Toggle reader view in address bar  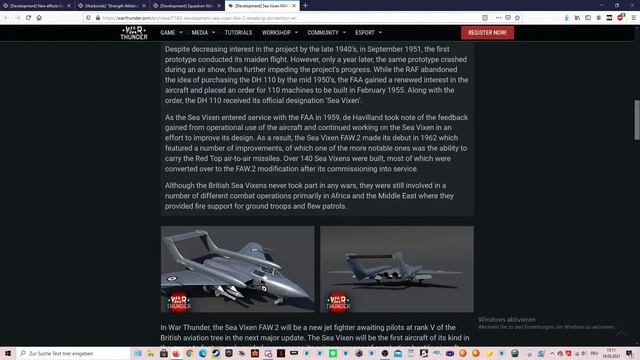tap(485, 18)
